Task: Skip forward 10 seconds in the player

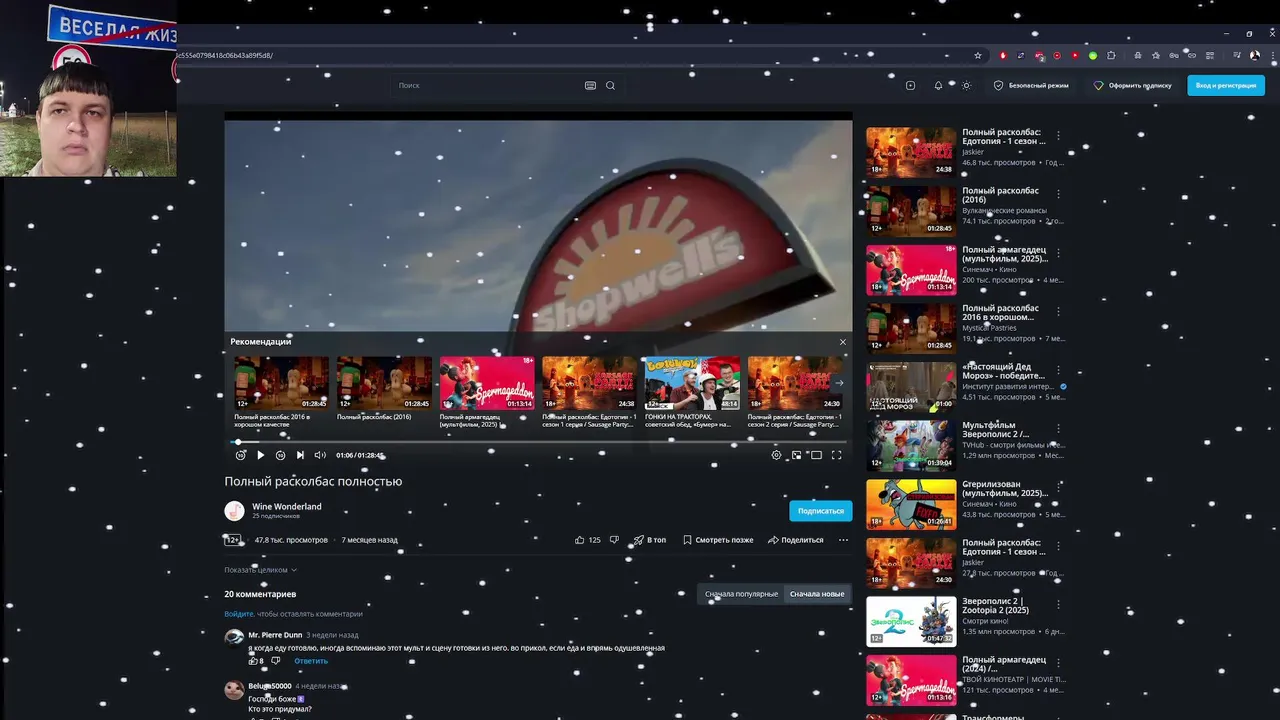Action: pos(280,455)
